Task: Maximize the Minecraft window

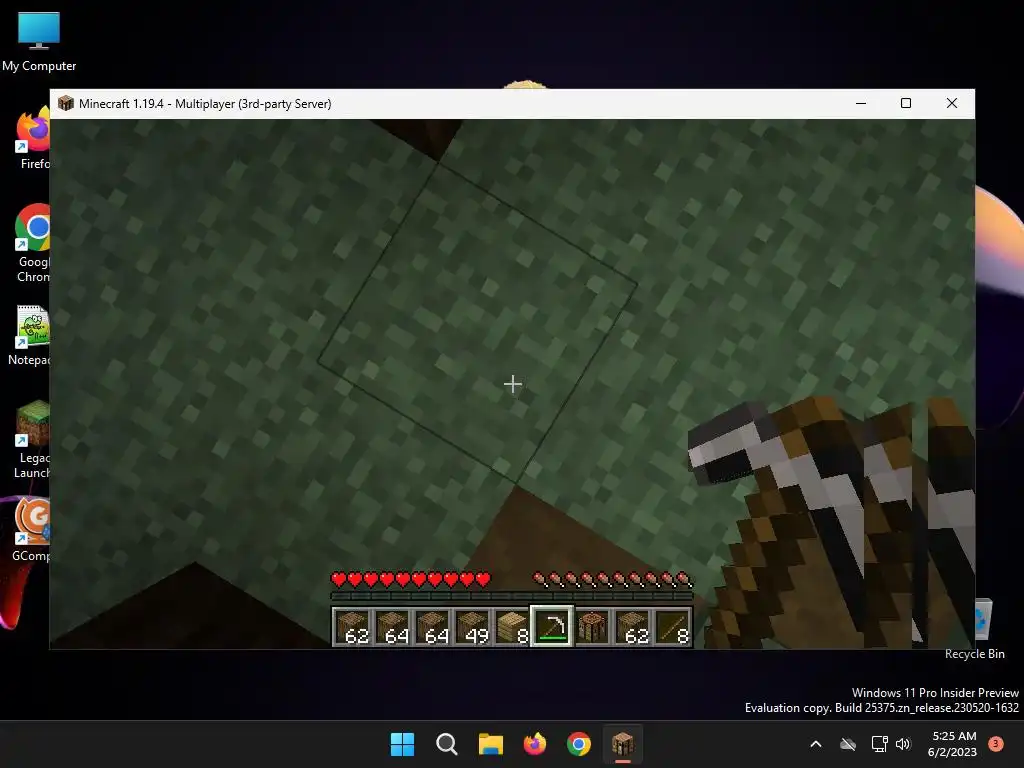Action: [906, 103]
